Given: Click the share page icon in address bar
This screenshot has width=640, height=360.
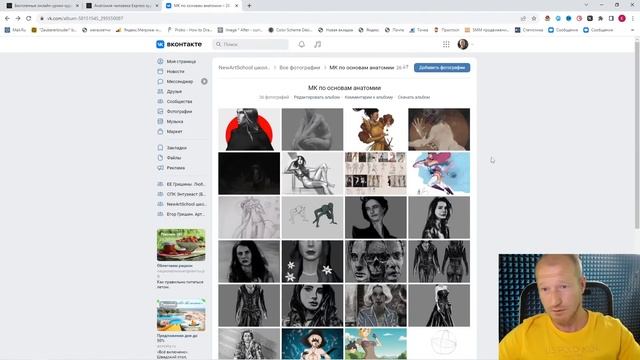Looking at the screenshot, I should click(523, 18).
